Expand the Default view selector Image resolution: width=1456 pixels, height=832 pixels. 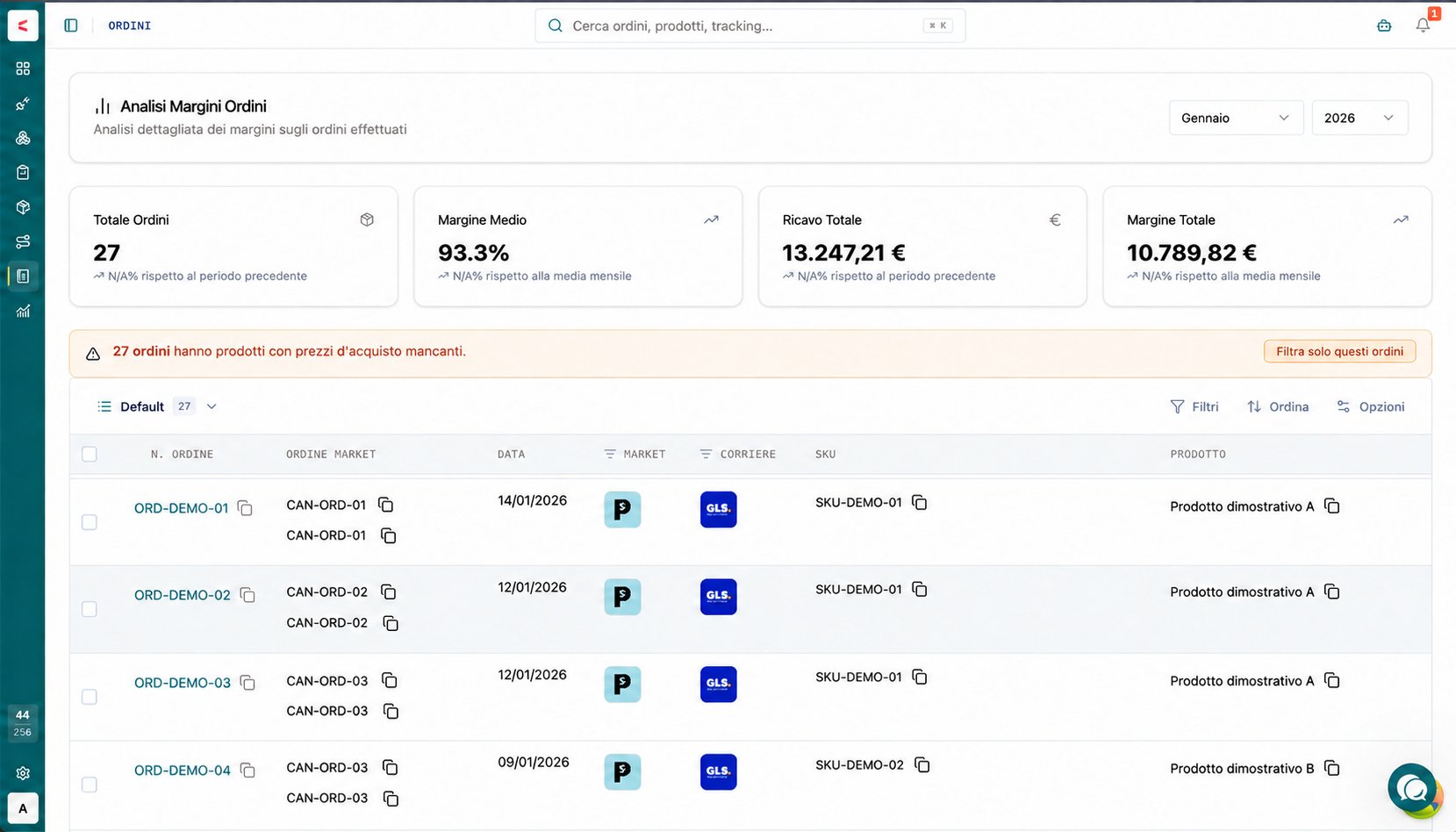[x=157, y=406]
